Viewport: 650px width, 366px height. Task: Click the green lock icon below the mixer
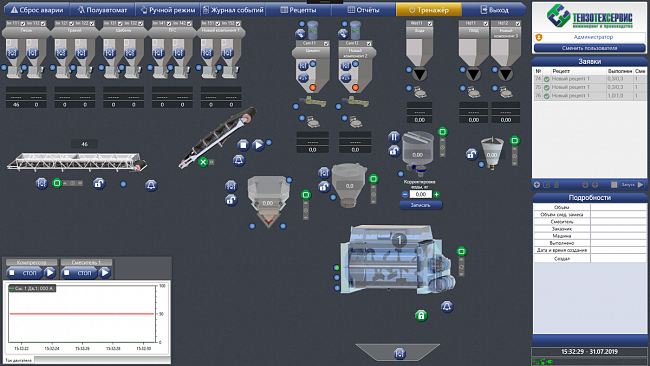421,315
